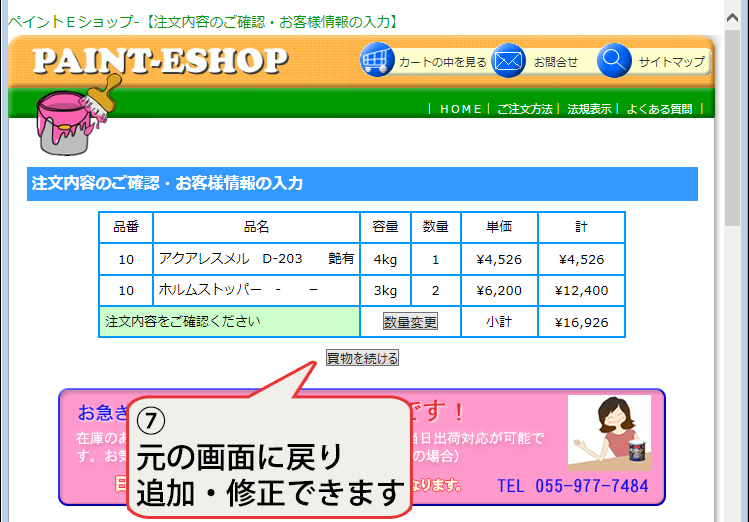
Task: Click the 買物を続ける button
Action: (362, 358)
